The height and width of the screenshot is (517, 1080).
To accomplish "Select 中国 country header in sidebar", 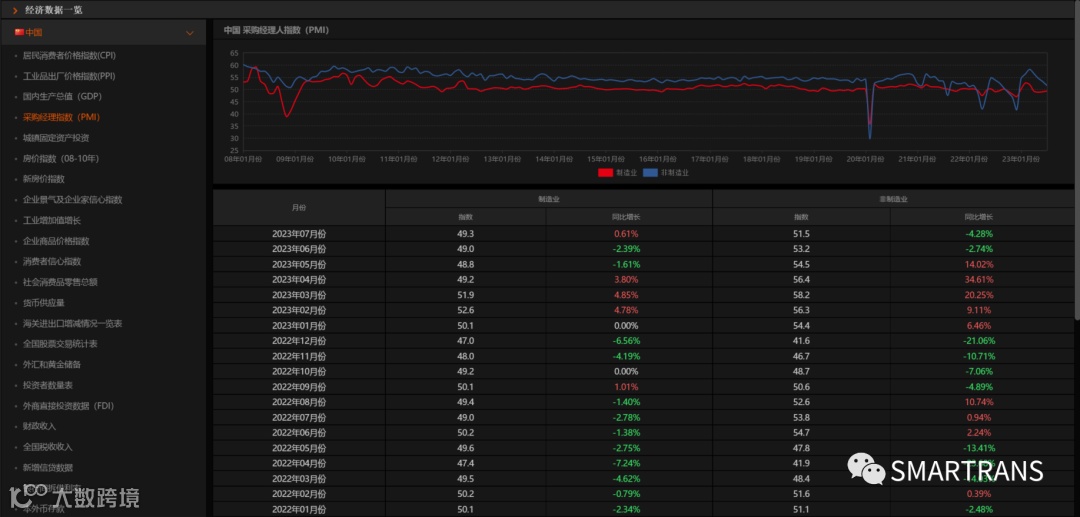I will [103, 32].
